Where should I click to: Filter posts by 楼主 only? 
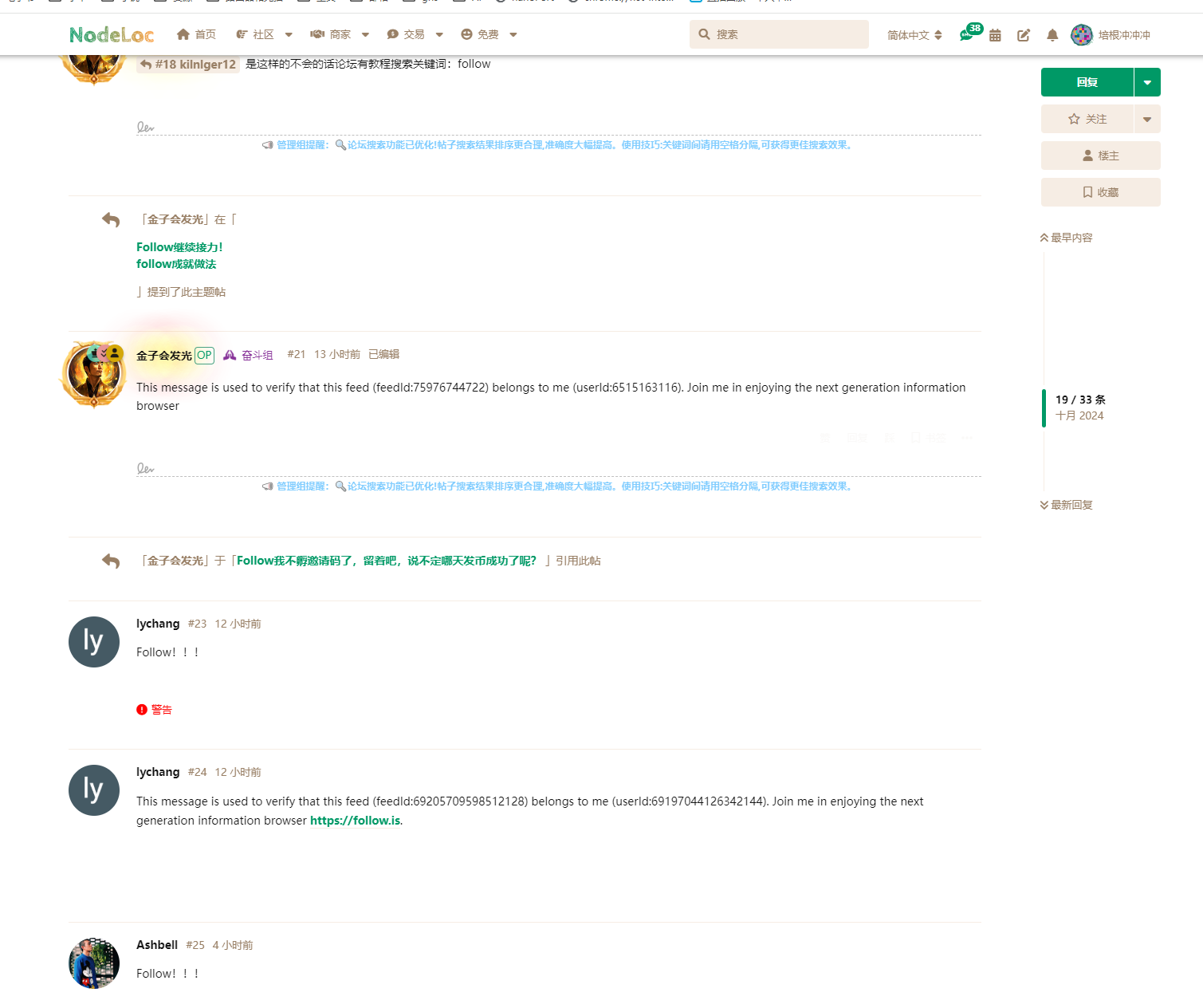(x=1101, y=156)
